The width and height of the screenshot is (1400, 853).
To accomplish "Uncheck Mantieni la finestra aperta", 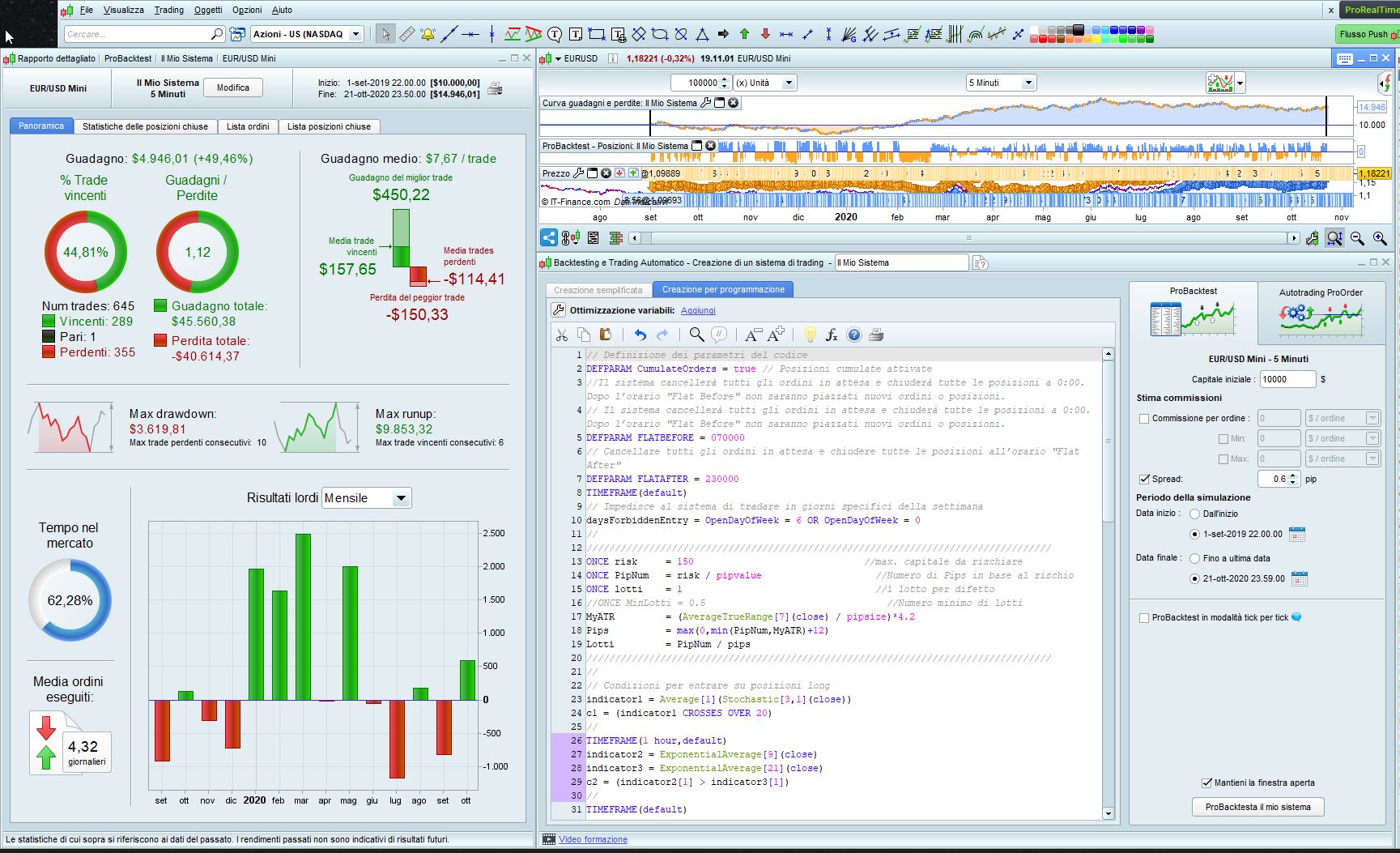I will [x=1206, y=783].
